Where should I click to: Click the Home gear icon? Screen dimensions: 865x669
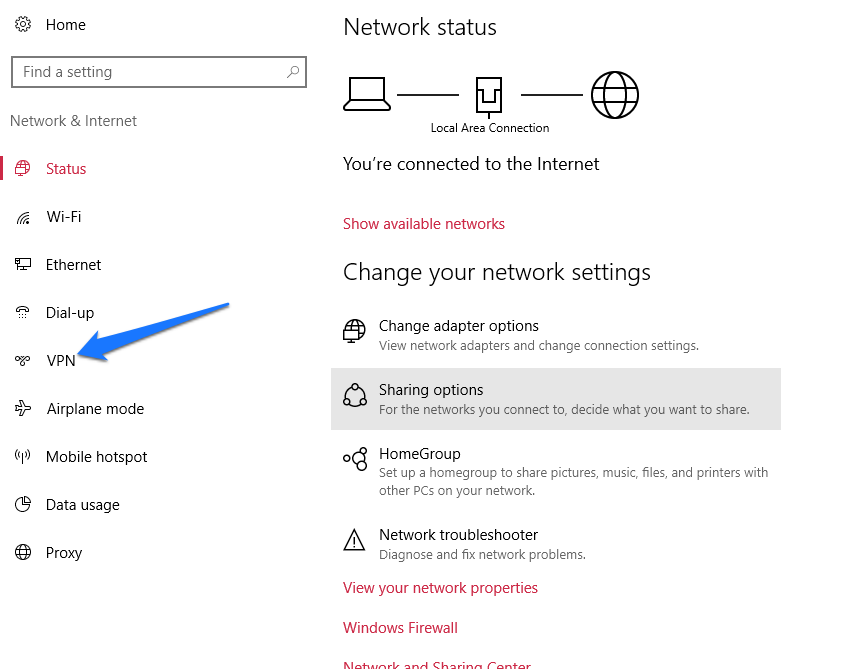(x=23, y=24)
